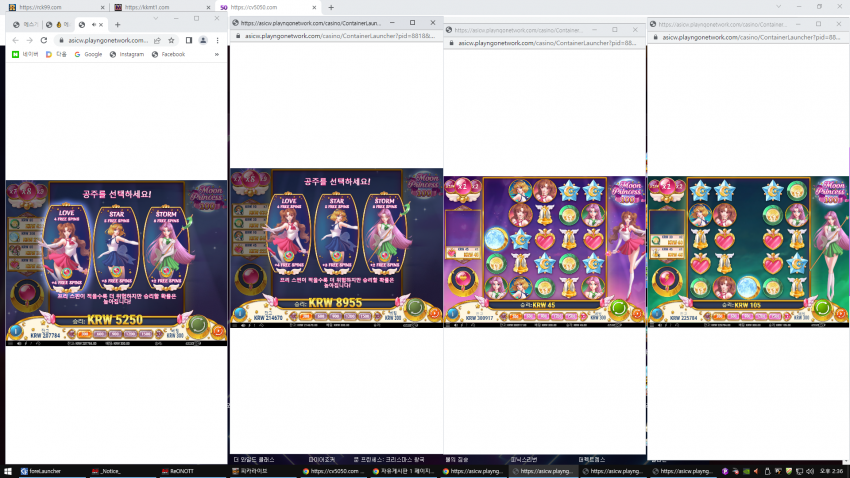Click the green spin button in the leftmost game
Screen dimensions: 850x478
click(x=198, y=325)
